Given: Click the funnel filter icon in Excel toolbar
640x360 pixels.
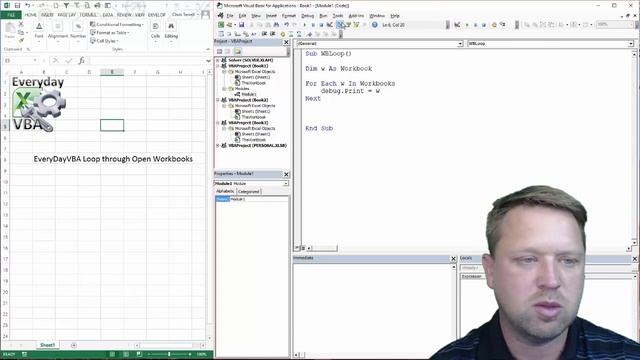Looking at the screenshot, I should [66, 5].
